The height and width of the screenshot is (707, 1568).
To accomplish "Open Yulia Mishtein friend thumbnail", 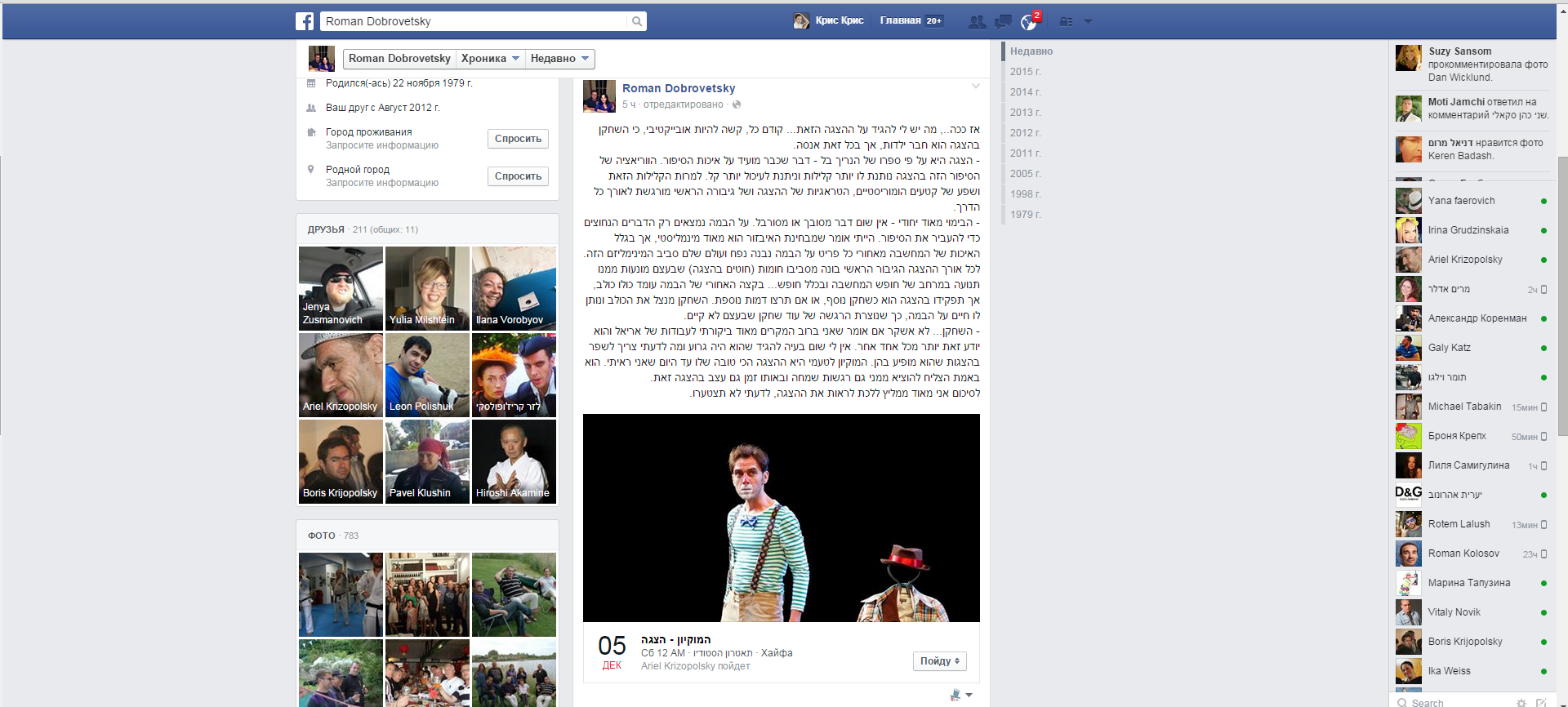I will click(x=427, y=288).
